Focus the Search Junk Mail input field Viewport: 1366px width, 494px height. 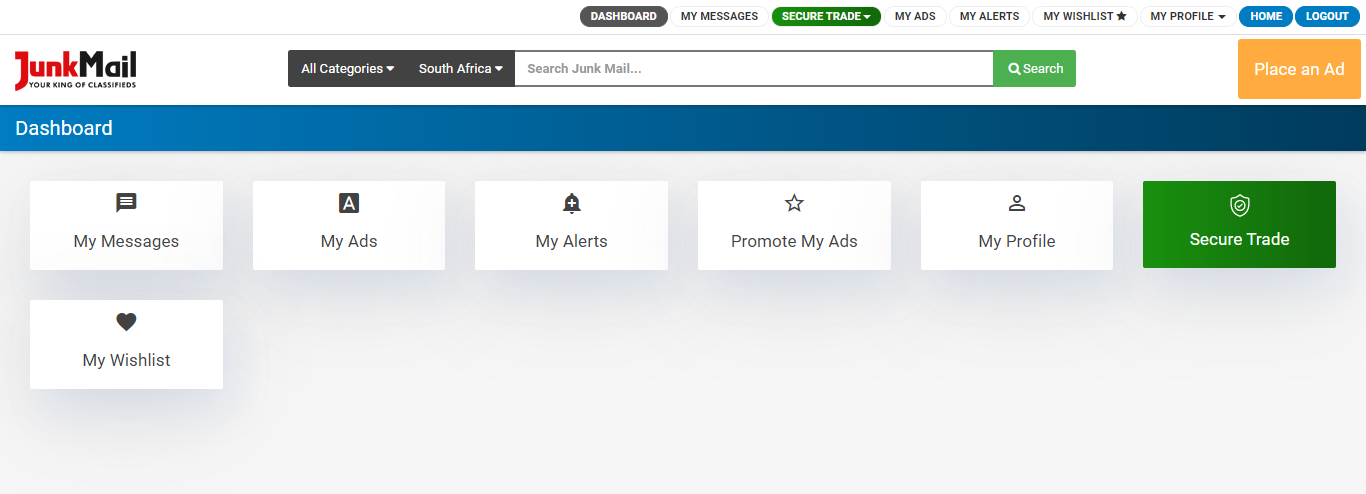[754, 69]
